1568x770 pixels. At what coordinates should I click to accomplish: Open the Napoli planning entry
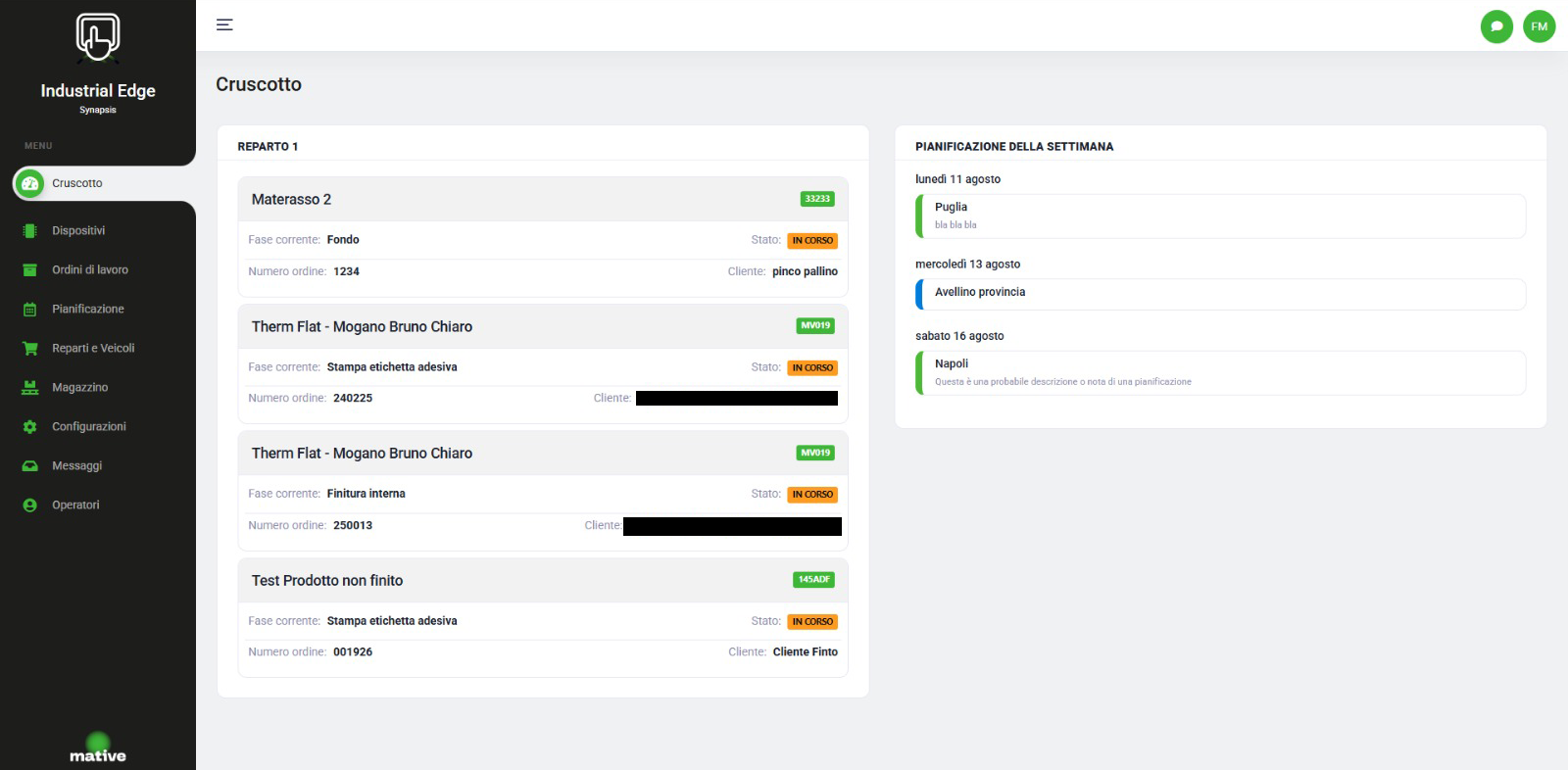click(x=1221, y=373)
